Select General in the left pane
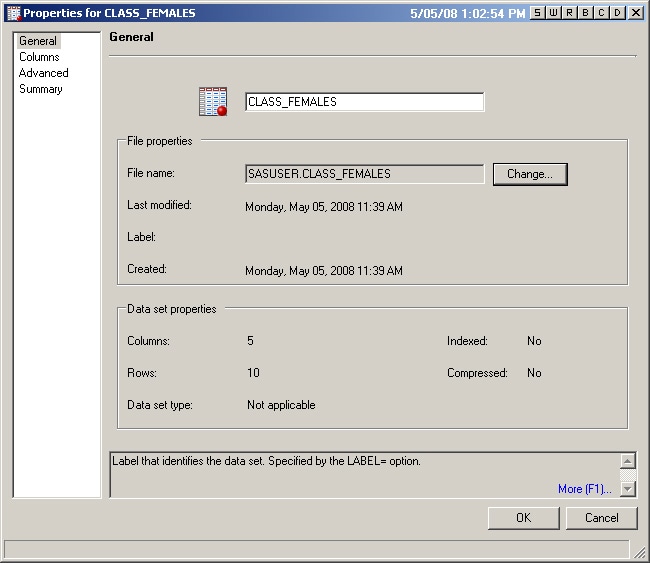650x563 pixels. 38,41
